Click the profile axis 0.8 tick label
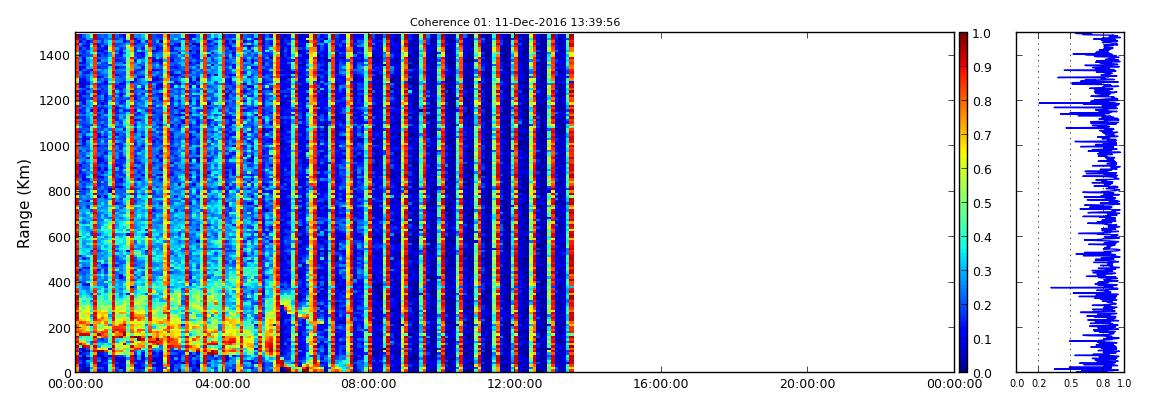 point(1102,384)
